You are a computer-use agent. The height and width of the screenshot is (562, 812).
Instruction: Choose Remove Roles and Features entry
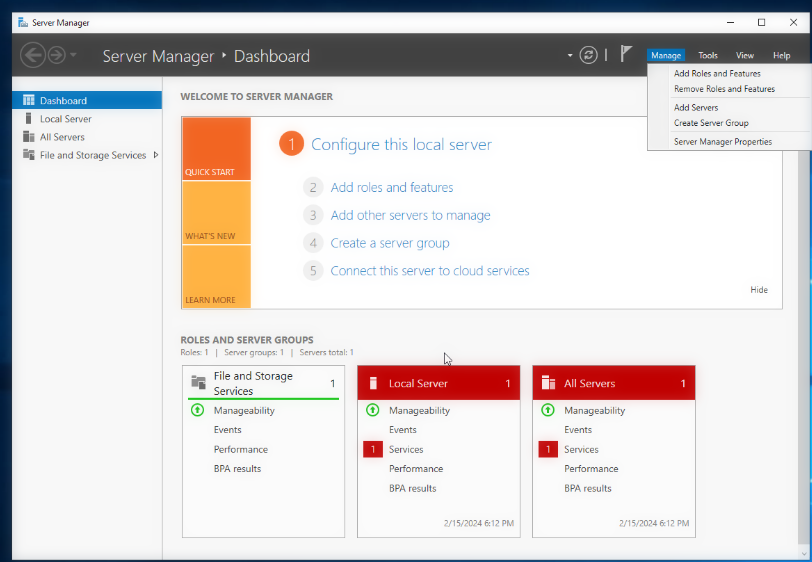tap(724, 89)
